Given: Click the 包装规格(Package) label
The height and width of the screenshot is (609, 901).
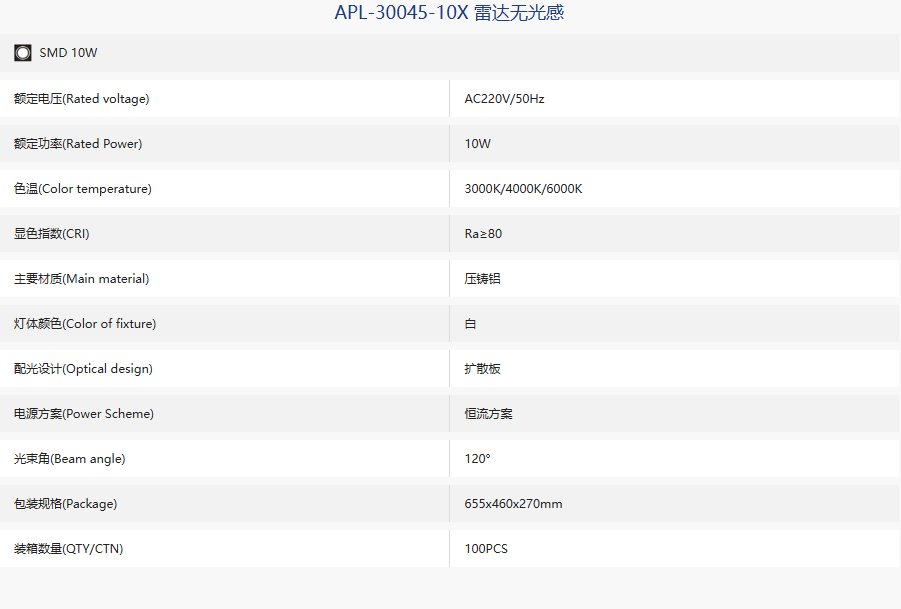Looking at the screenshot, I should (x=66, y=504).
